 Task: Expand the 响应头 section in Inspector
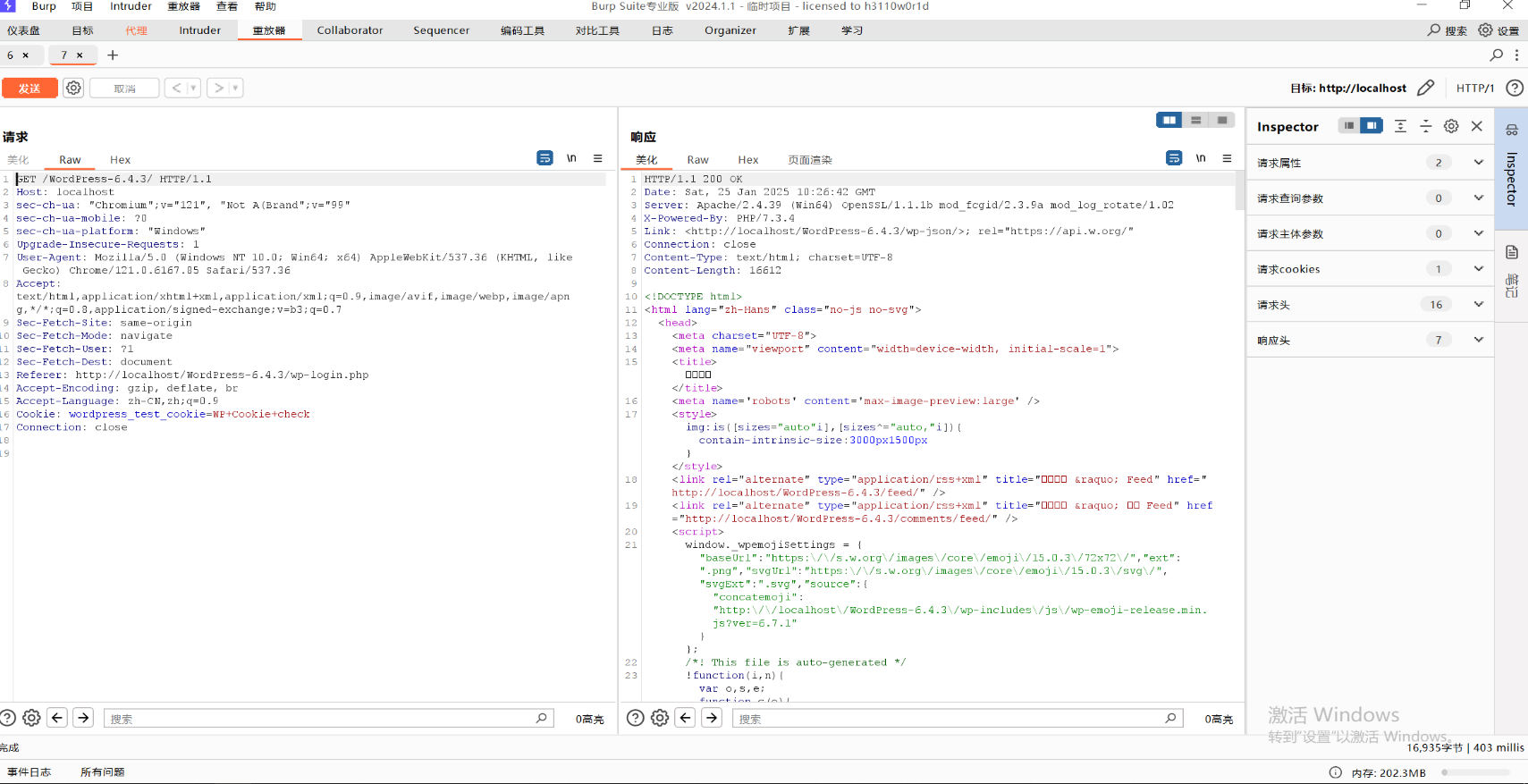click(1478, 340)
